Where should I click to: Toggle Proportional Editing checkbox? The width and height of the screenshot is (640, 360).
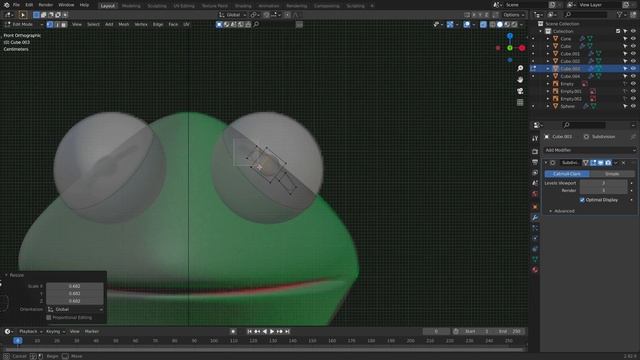49,318
